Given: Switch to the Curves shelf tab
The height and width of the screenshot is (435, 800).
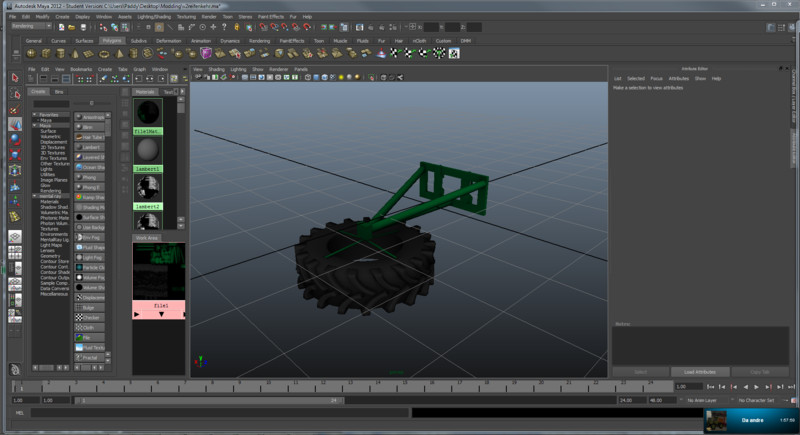Looking at the screenshot, I should [x=58, y=41].
